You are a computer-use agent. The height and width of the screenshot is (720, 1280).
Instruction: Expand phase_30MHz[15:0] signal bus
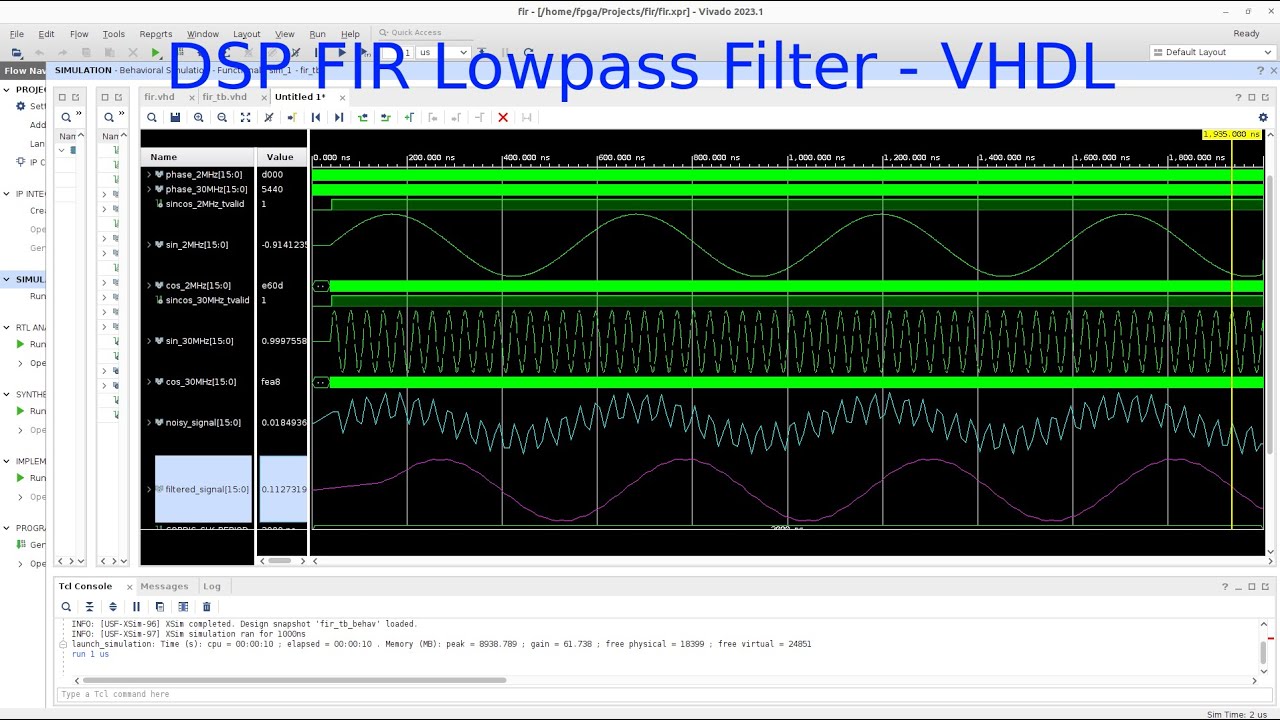[x=149, y=189]
